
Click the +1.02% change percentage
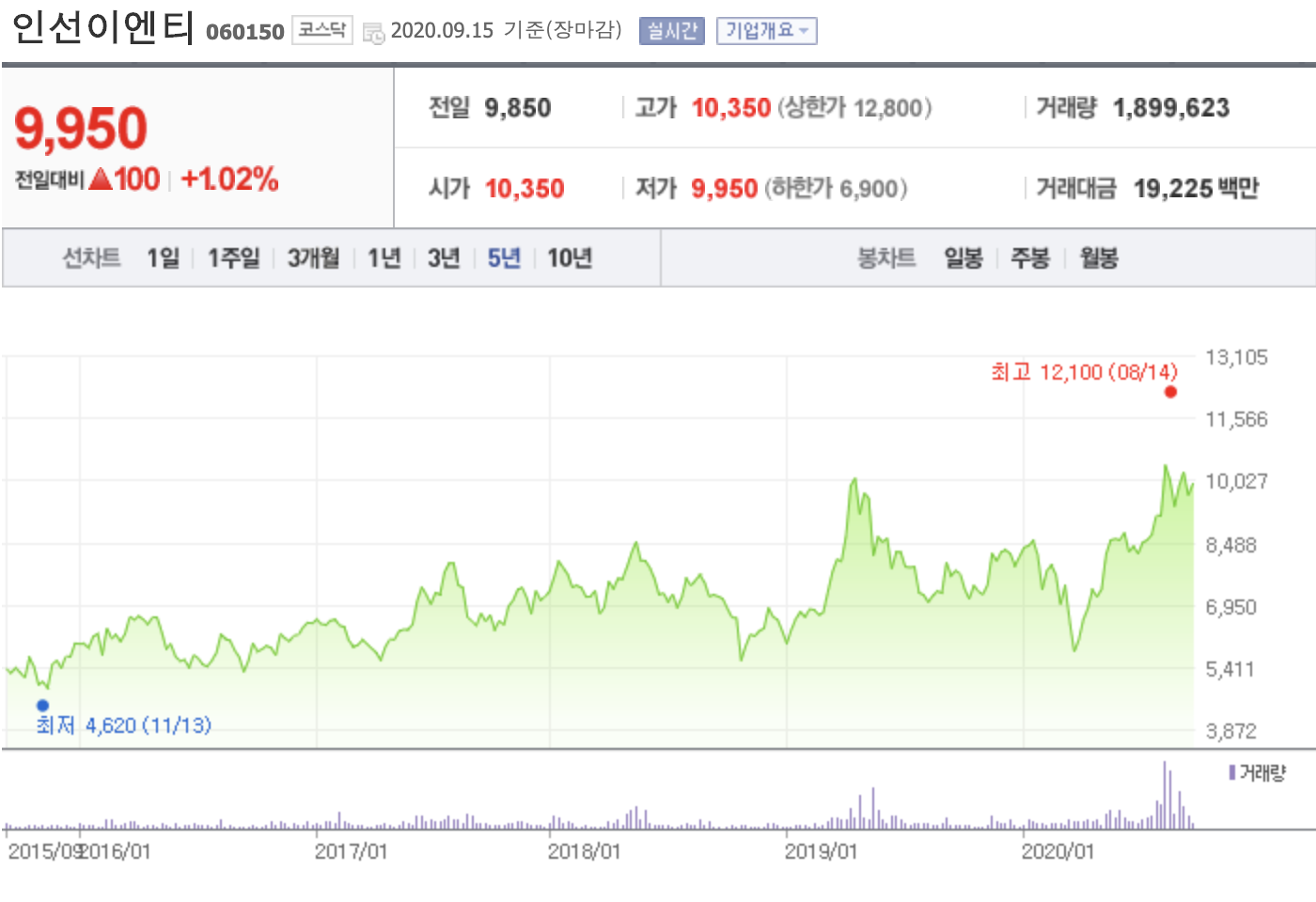tap(230, 179)
